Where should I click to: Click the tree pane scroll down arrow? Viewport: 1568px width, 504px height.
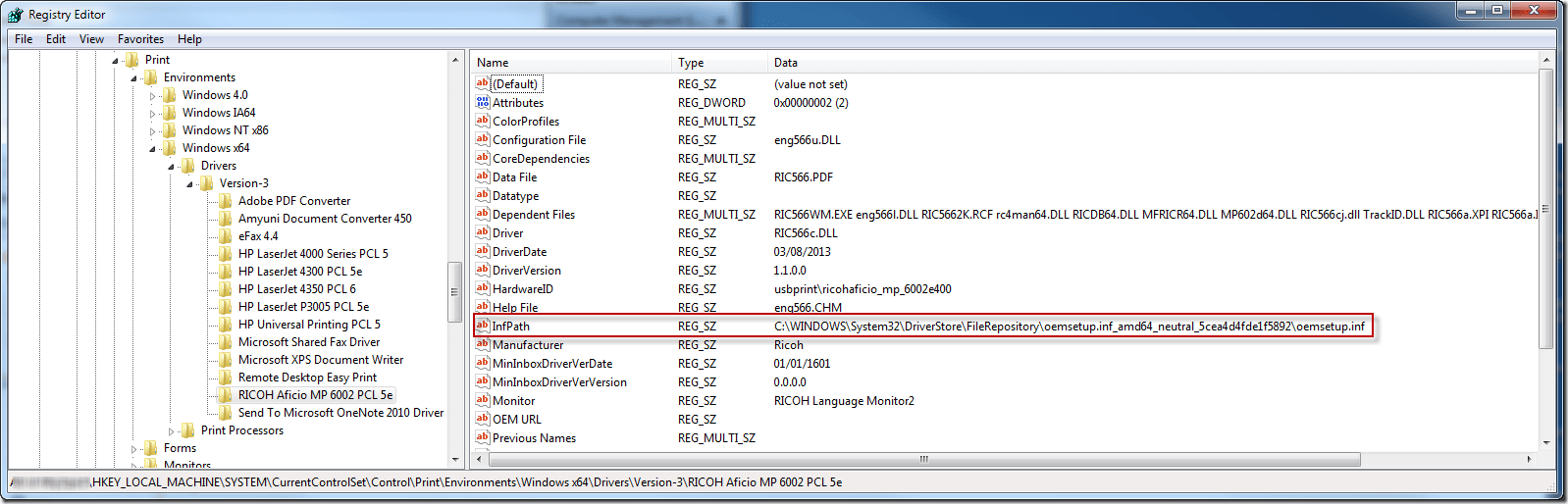click(x=455, y=459)
